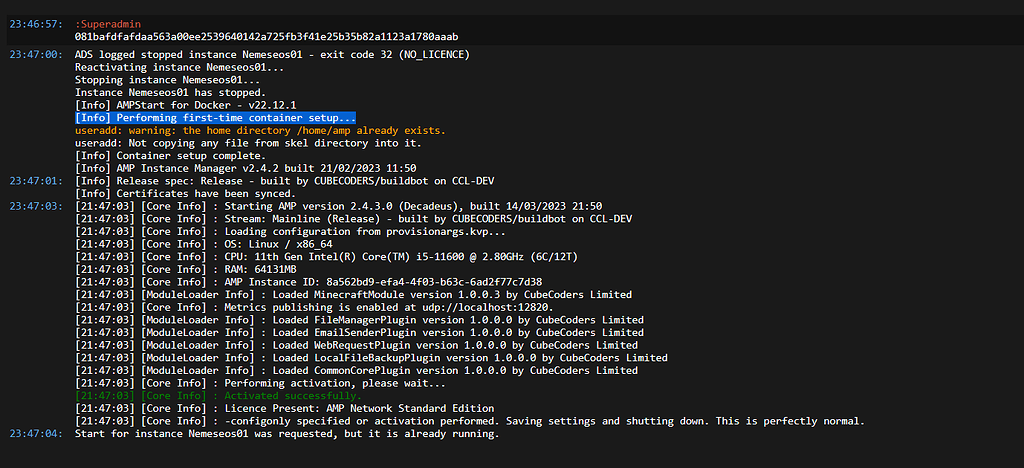Click the "Container setup complete." line
The image size is (1024, 468).
point(179,155)
